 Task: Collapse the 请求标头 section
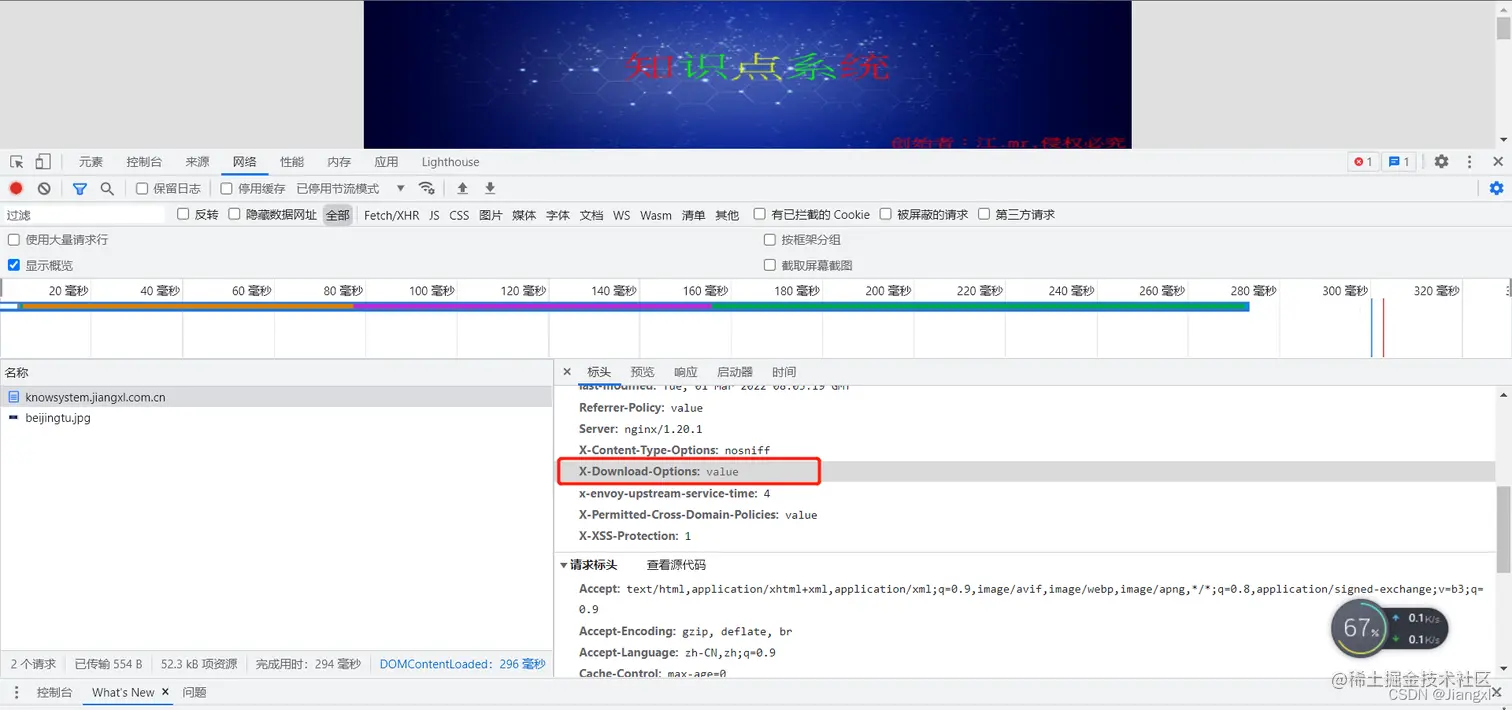tap(564, 564)
